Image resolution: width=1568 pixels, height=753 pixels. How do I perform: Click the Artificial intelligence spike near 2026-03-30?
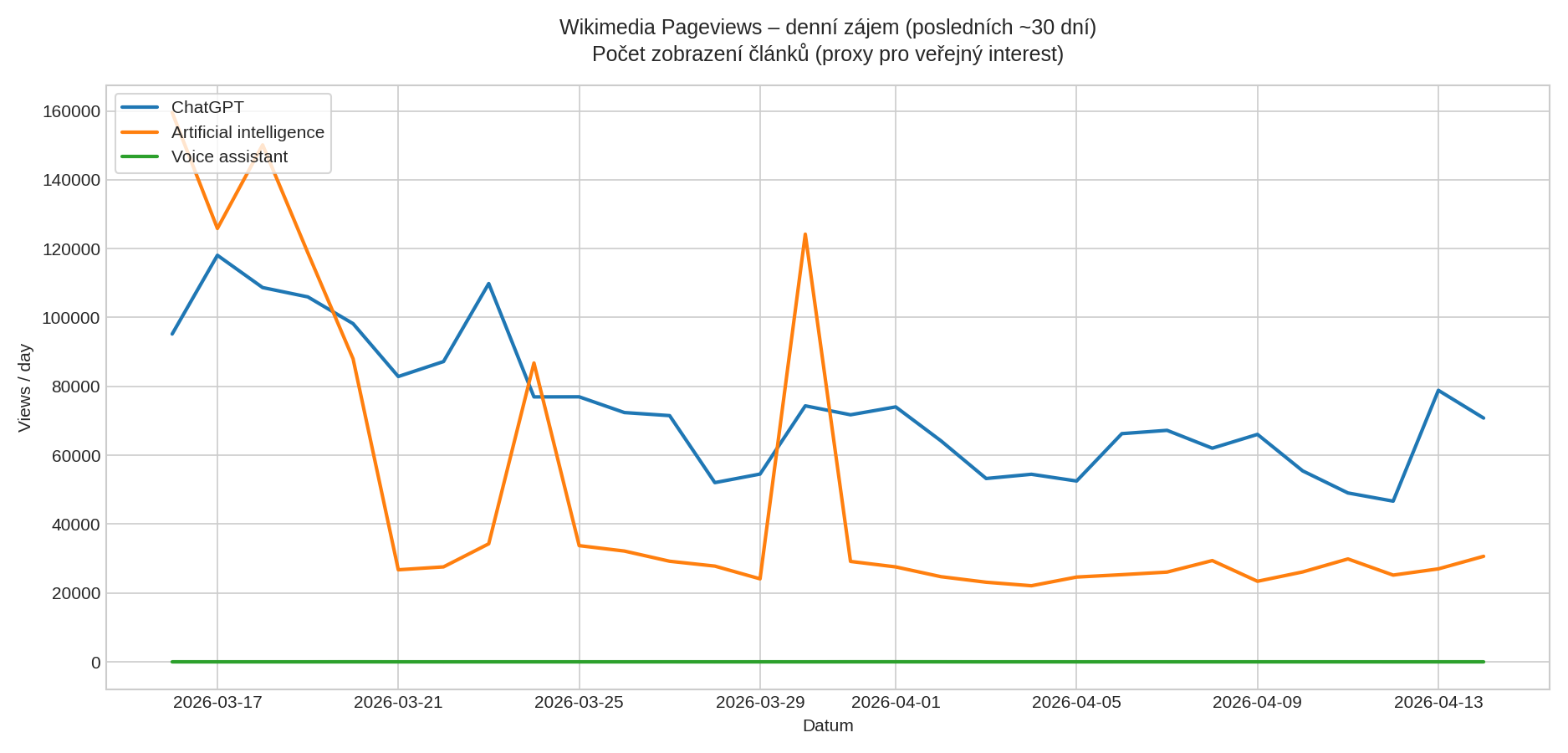(805, 235)
